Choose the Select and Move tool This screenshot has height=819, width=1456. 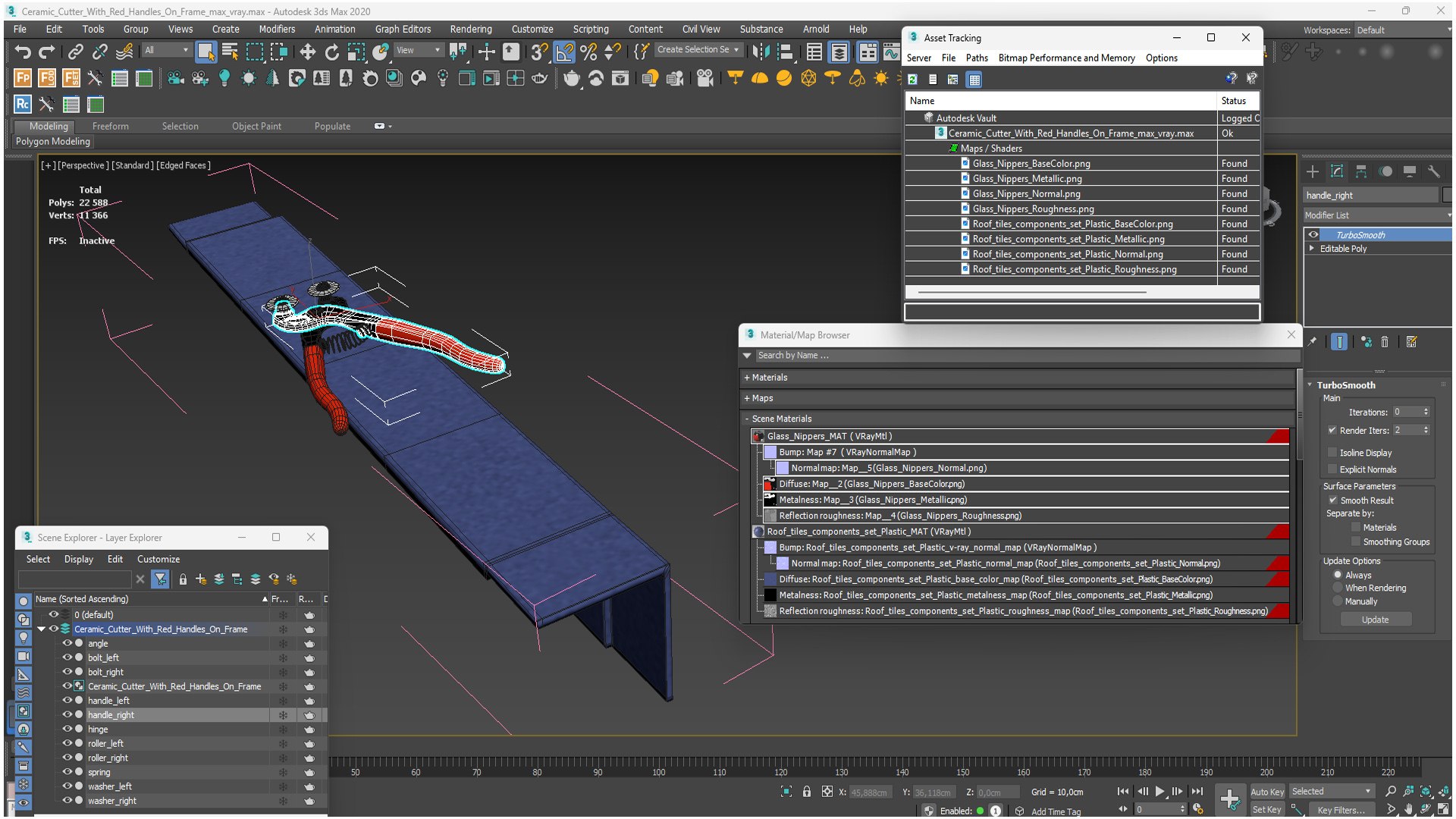pyautogui.click(x=307, y=52)
